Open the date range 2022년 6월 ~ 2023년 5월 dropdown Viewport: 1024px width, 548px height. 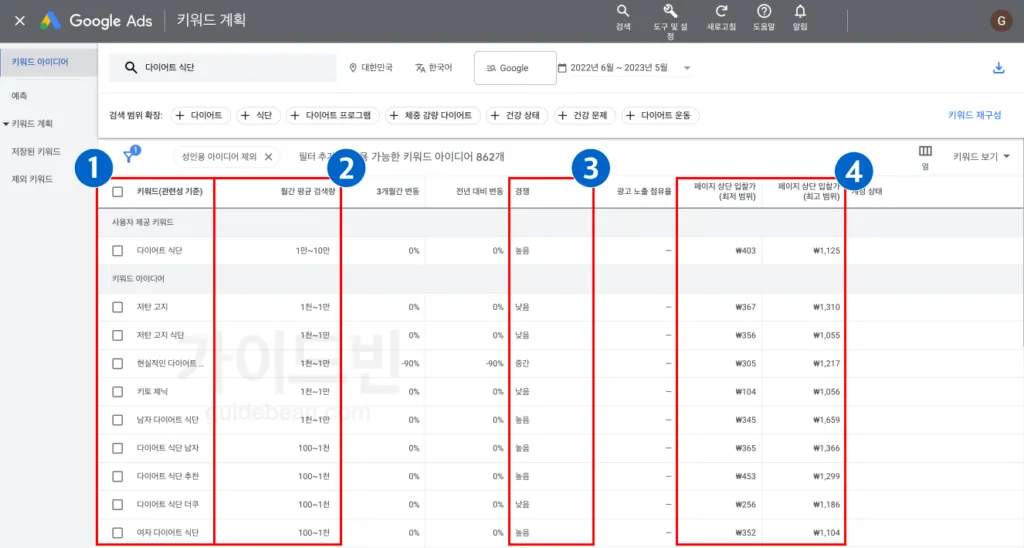[x=624, y=68]
